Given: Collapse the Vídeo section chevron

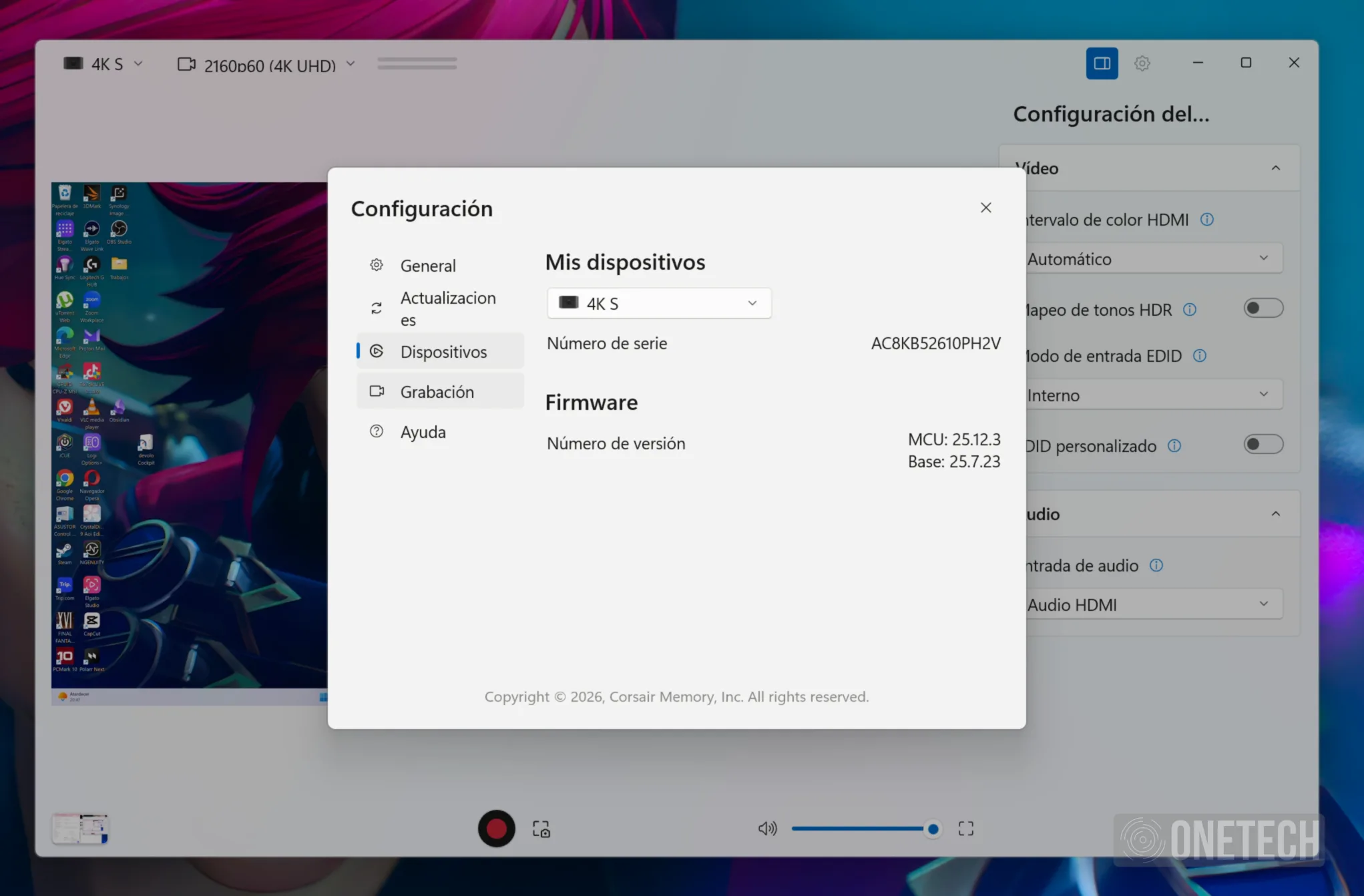Looking at the screenshot, I should (x=1276, y=168).
